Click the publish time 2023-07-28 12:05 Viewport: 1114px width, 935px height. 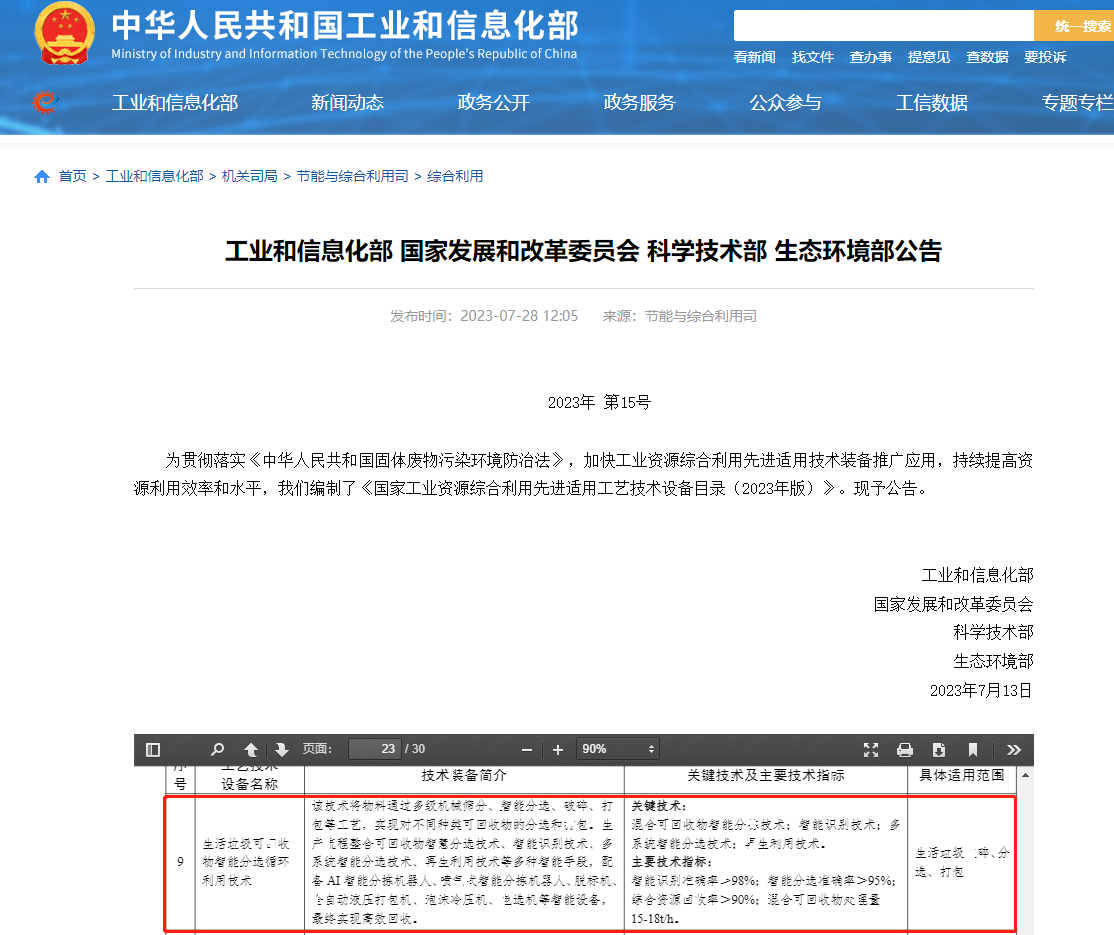pyautogui.click(x=519, y=316)
